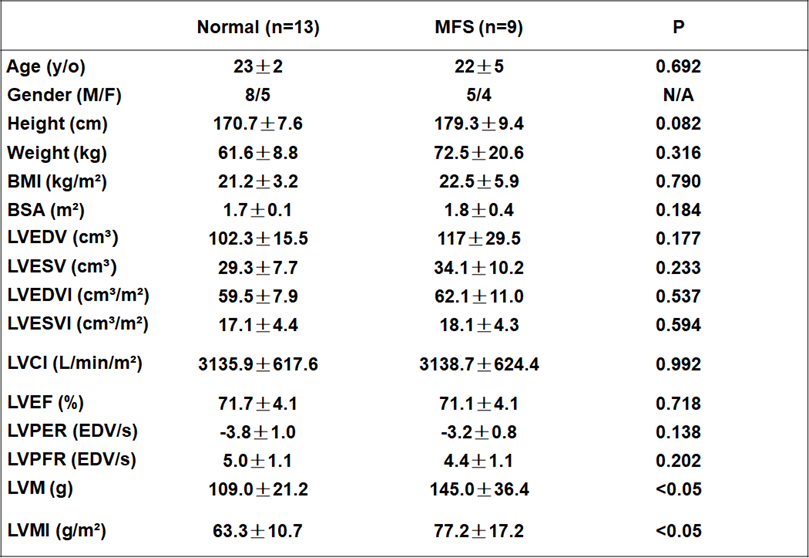
Task: Click the LVCI (L/min/m²) row label
Action: [75, 364]
